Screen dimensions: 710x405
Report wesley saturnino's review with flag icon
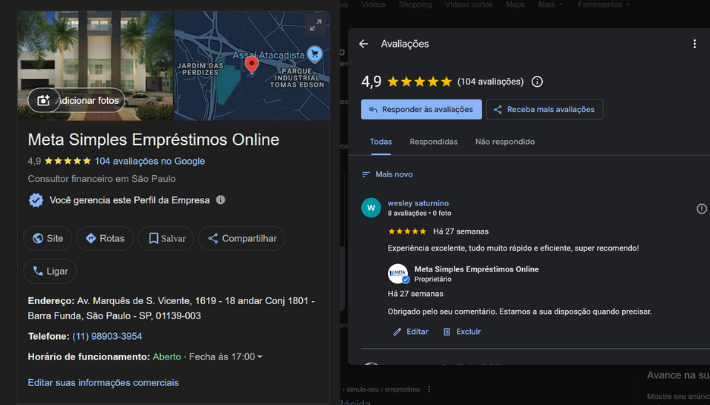pyautogui.click(x=701, y=208)
